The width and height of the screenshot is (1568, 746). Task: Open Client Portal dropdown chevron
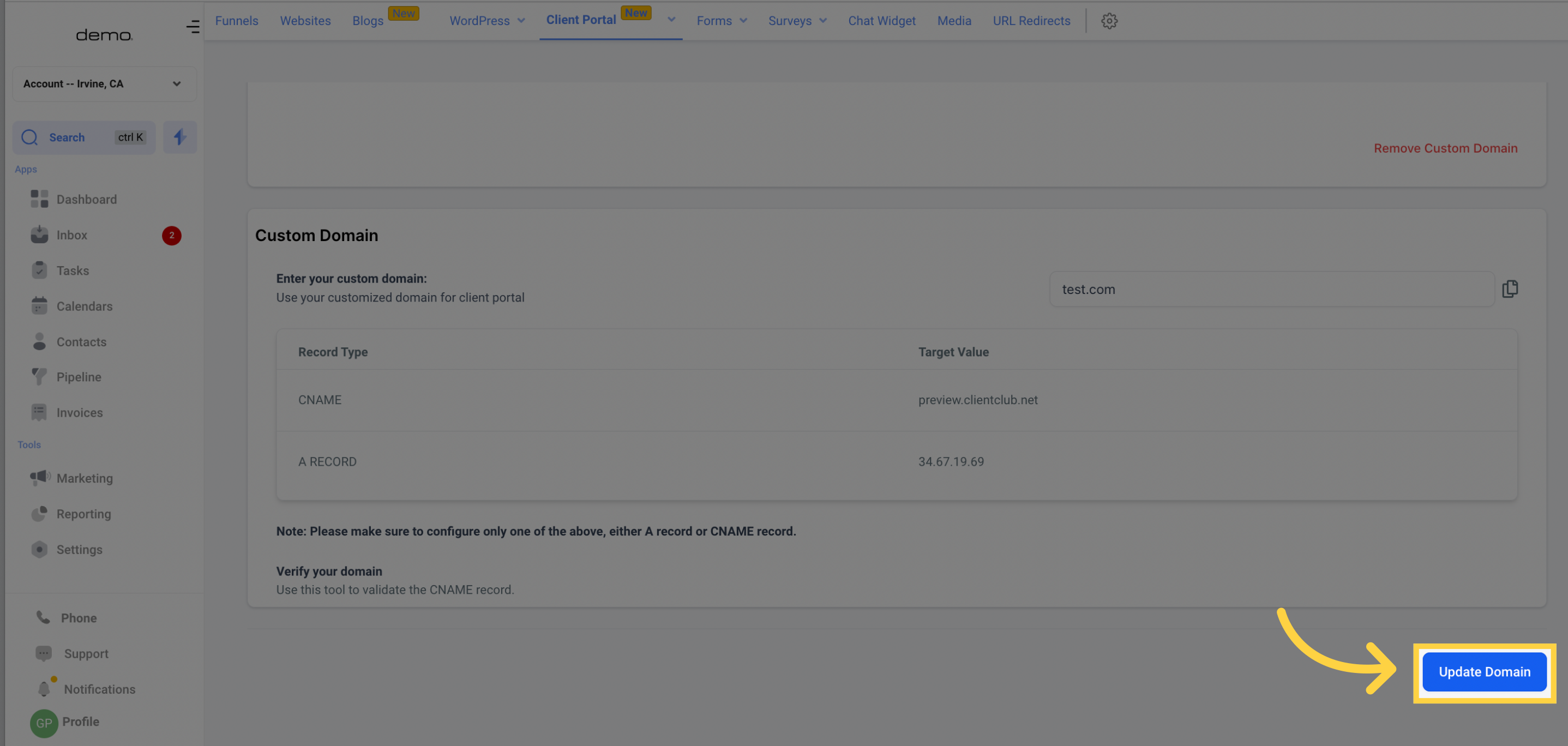[671, 20]
